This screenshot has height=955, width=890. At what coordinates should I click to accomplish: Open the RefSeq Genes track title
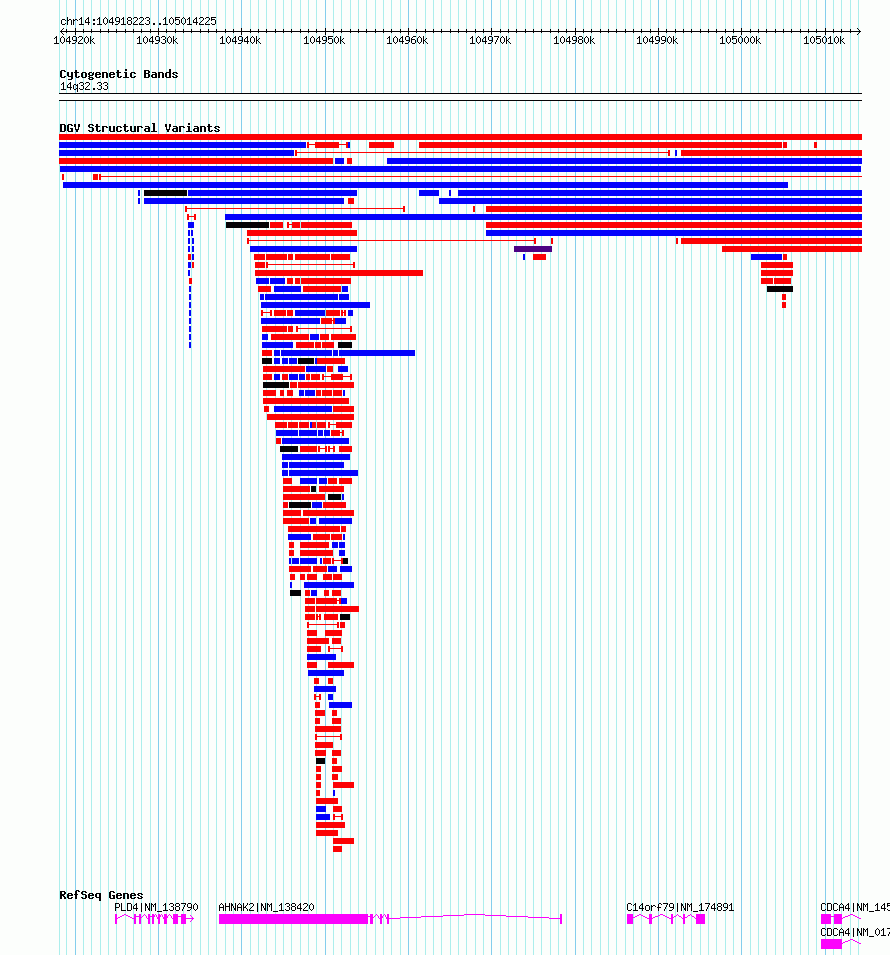(101, 895)
